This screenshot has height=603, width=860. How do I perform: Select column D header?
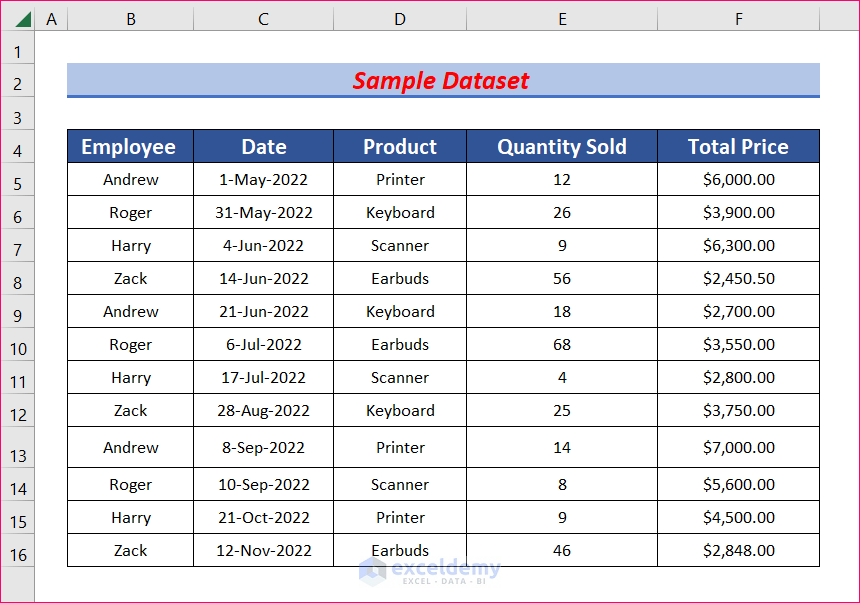pyautogui.click(x=400, y=19)
